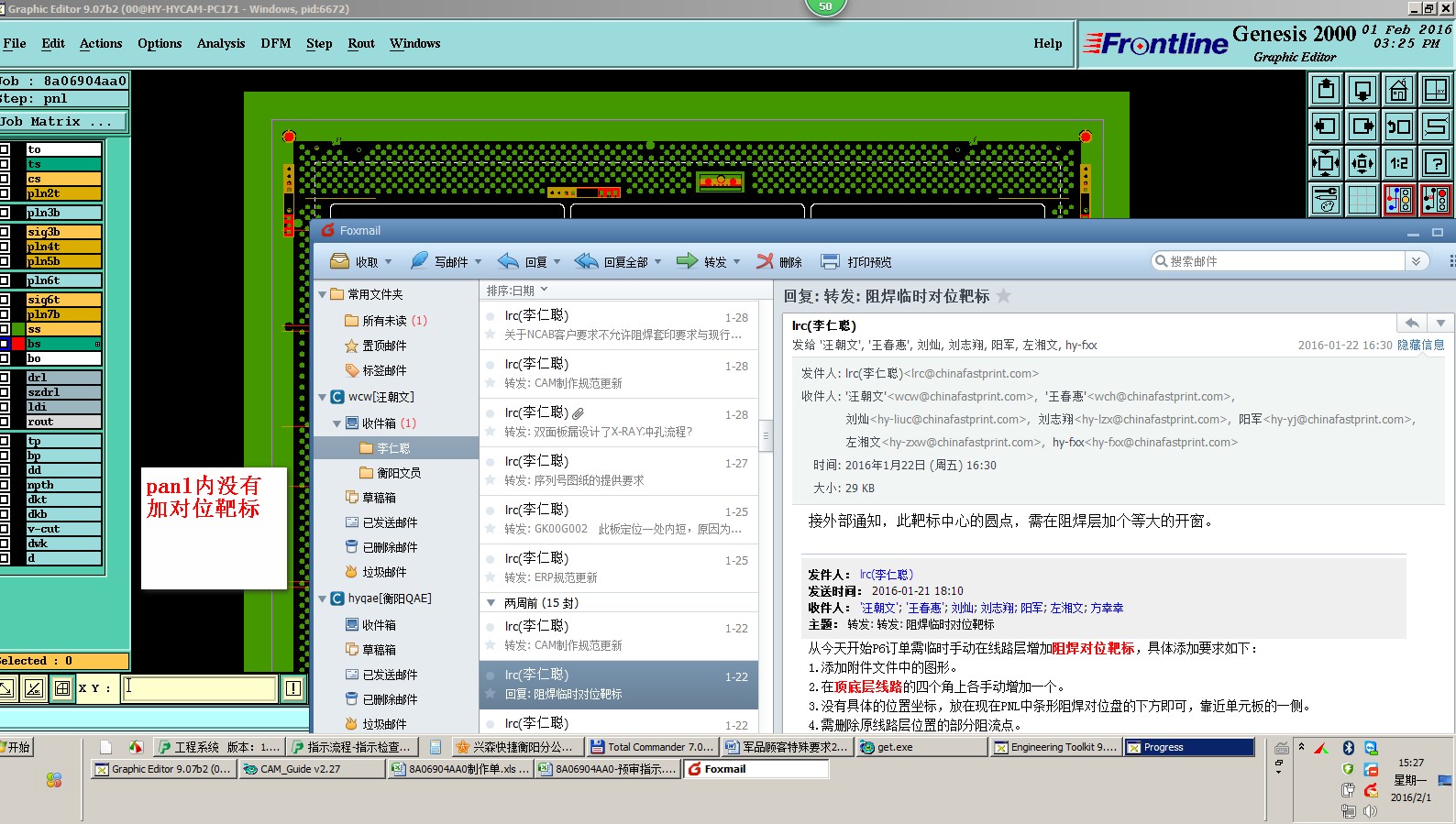Toggle the checkbox for layer 'v-cut'
Image resolution: width=1456 pixels, height=824 pixels.
[x=5, y=529]
